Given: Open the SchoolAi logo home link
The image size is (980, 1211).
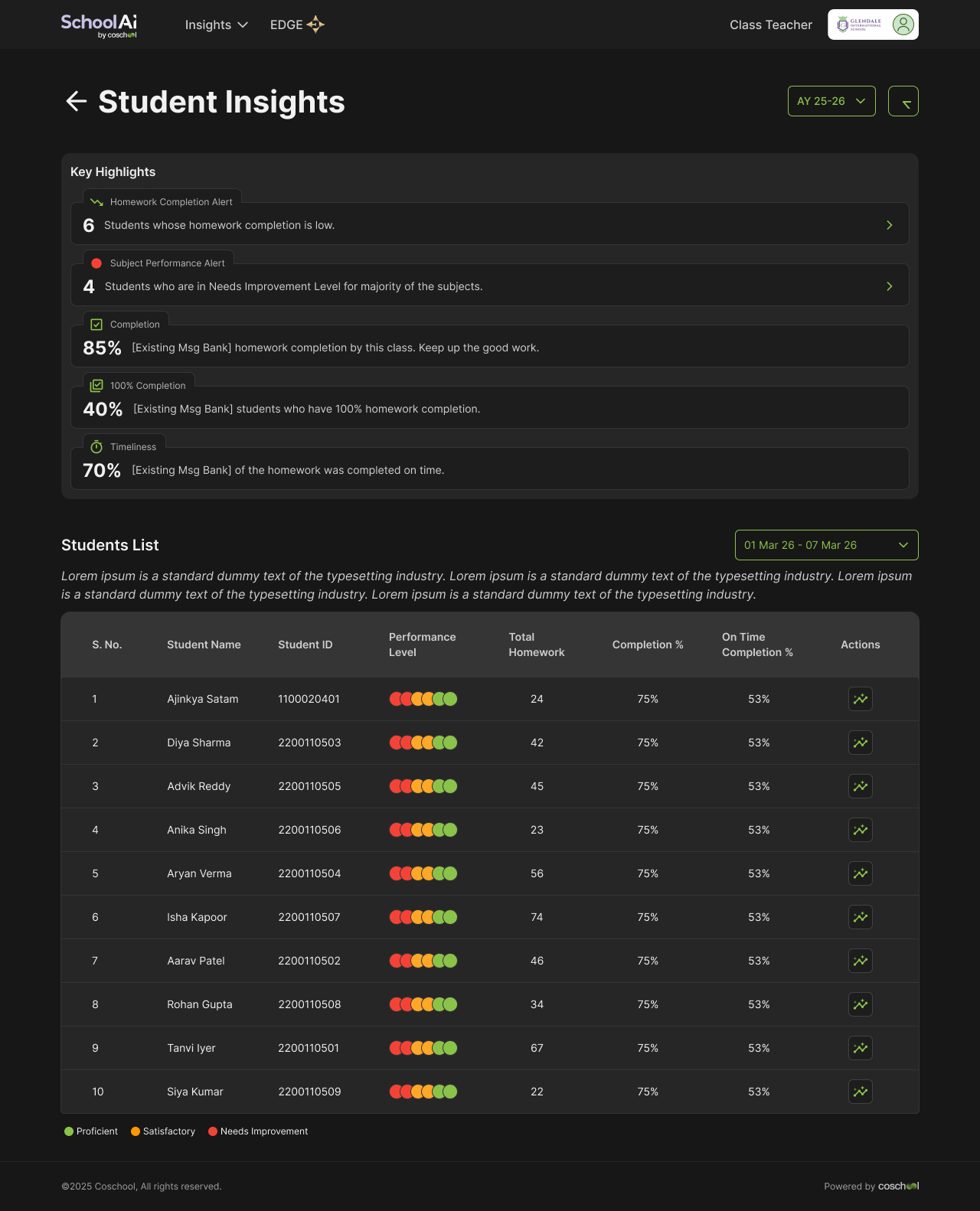Looking at the screenshot, I should tap(99, 25).
